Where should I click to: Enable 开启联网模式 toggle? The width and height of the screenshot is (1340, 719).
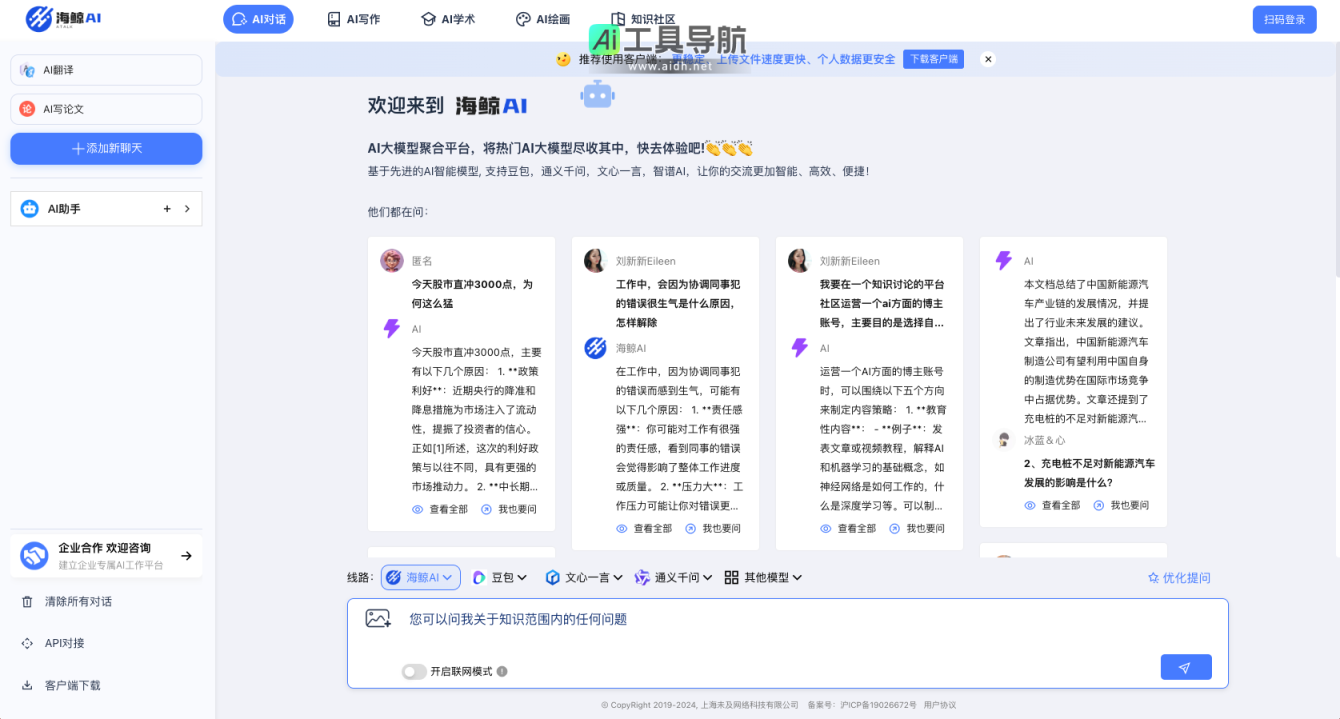click(x=413, y=671)
